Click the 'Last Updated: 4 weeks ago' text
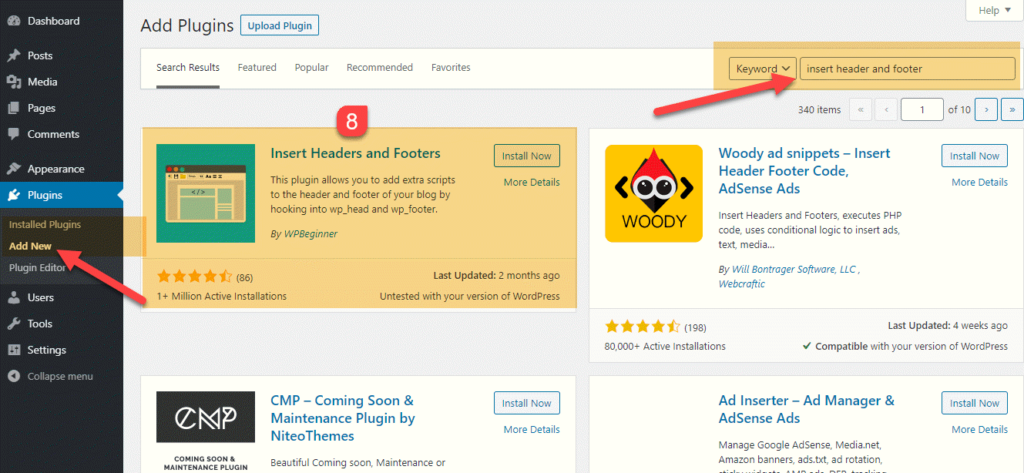The width and height of the screenshot is (1024, 473). (x=948, y=325)
